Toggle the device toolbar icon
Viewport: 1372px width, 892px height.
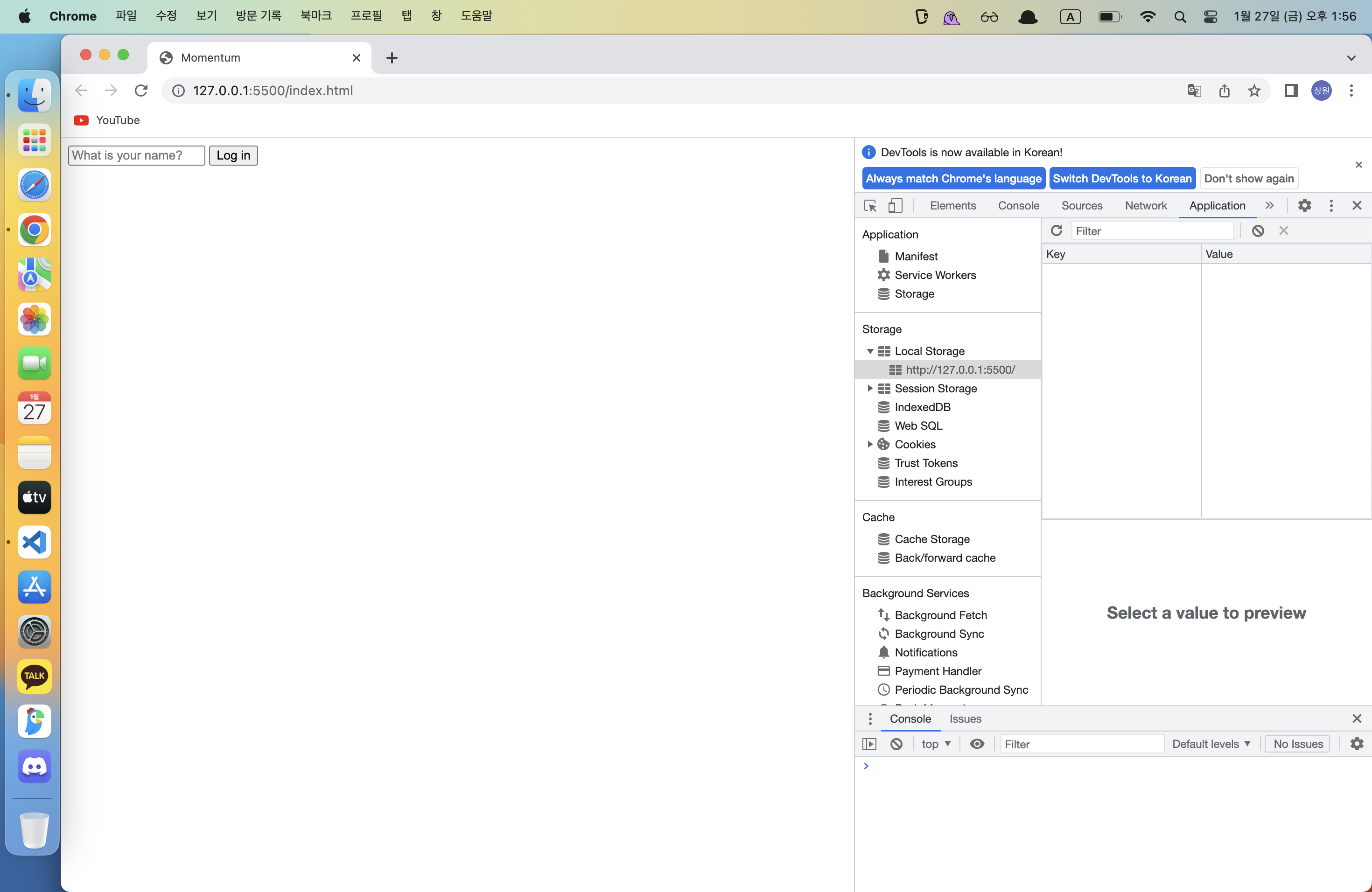click(x=895, y=206)
